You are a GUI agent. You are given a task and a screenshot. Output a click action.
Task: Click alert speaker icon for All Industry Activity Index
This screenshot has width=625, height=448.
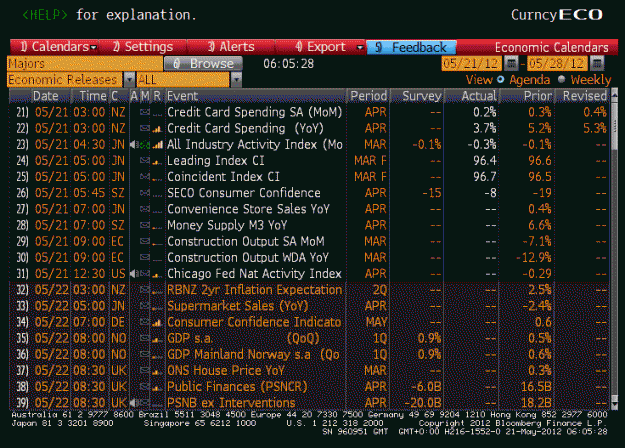coord(133,145)
